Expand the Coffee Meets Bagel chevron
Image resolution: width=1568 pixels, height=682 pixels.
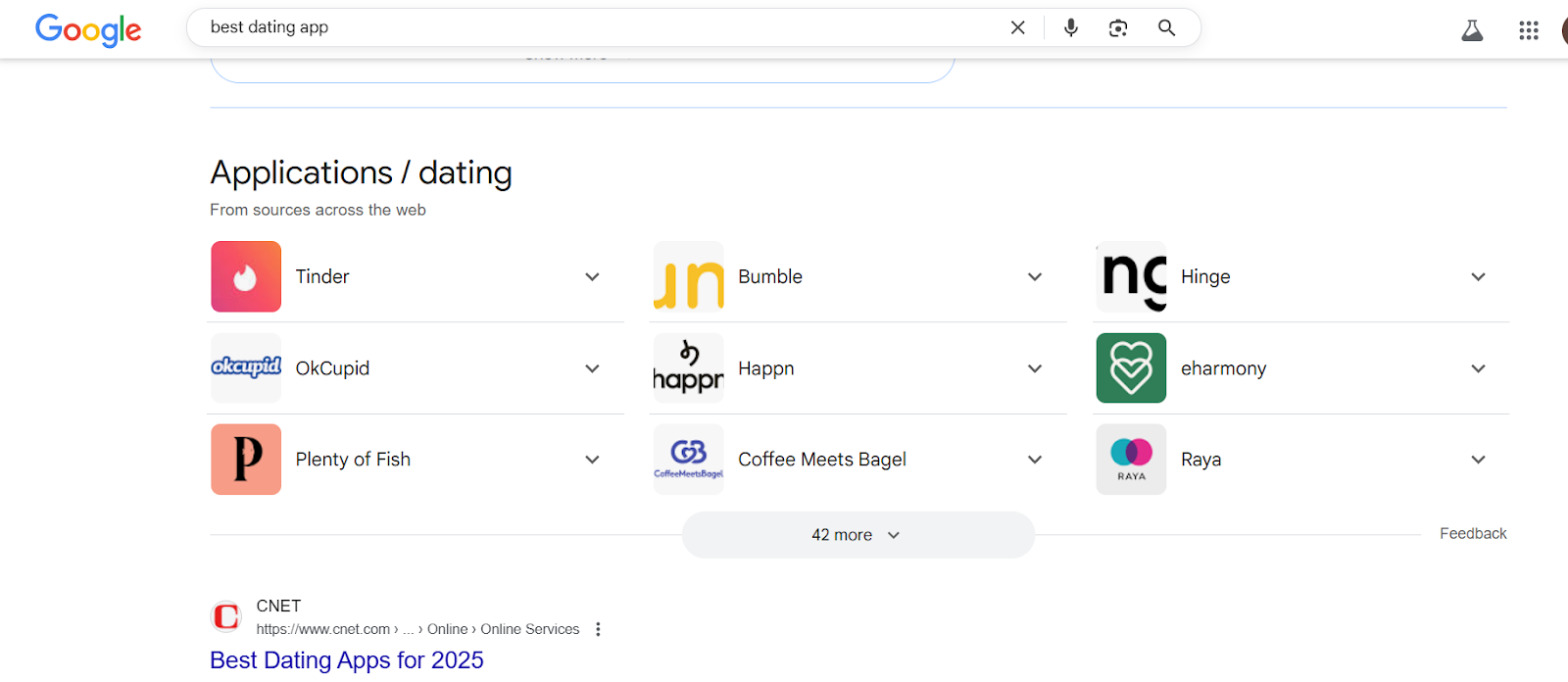[x=1035, y=460]
